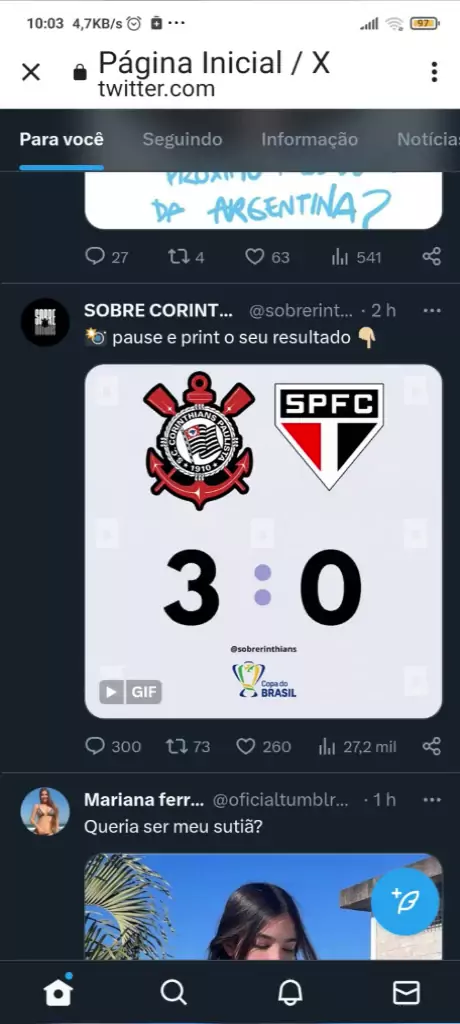Close the browser tab with X icon
Screen dimensions: 460x1024
point(31,72)
